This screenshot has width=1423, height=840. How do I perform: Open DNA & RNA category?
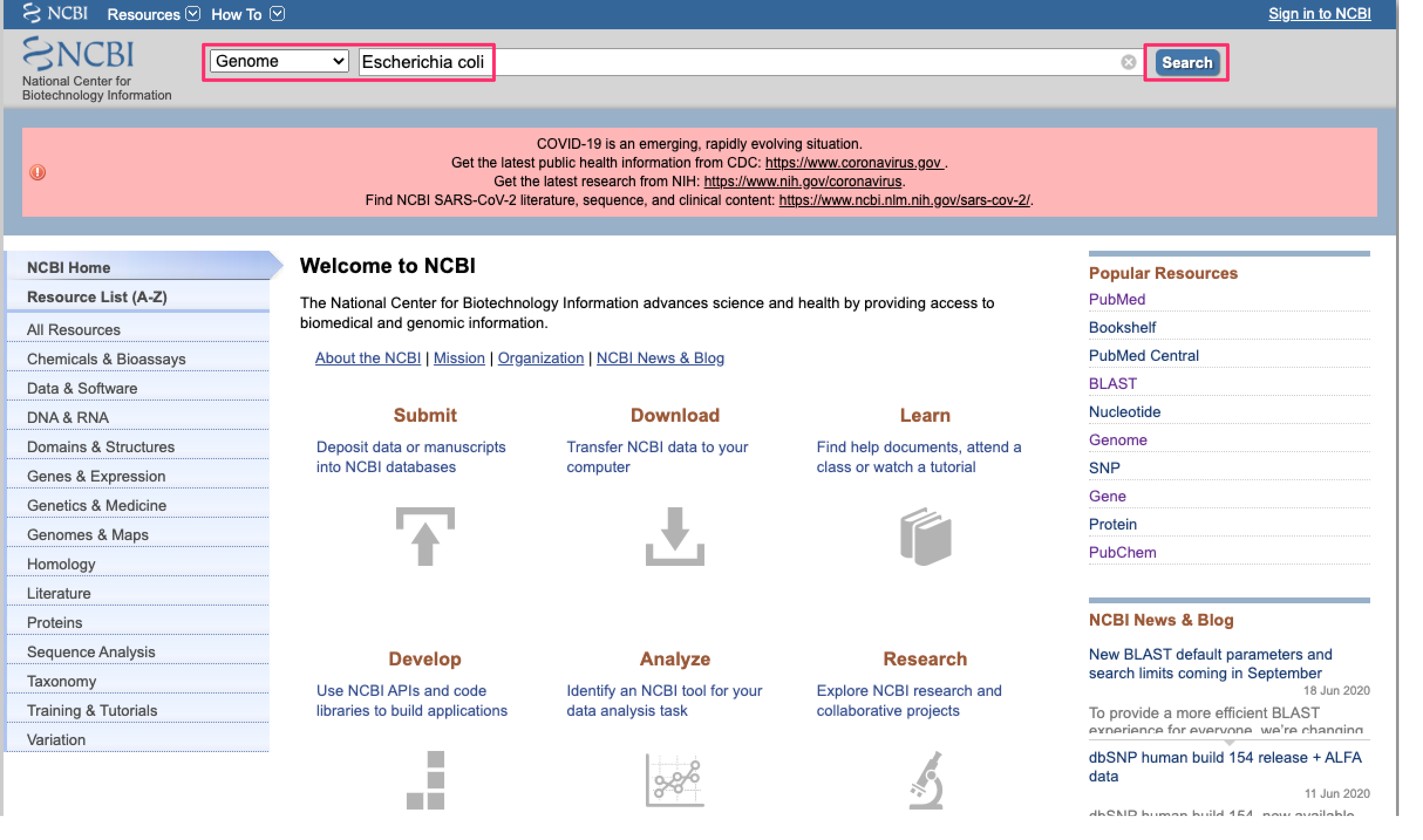click(138, 417)
